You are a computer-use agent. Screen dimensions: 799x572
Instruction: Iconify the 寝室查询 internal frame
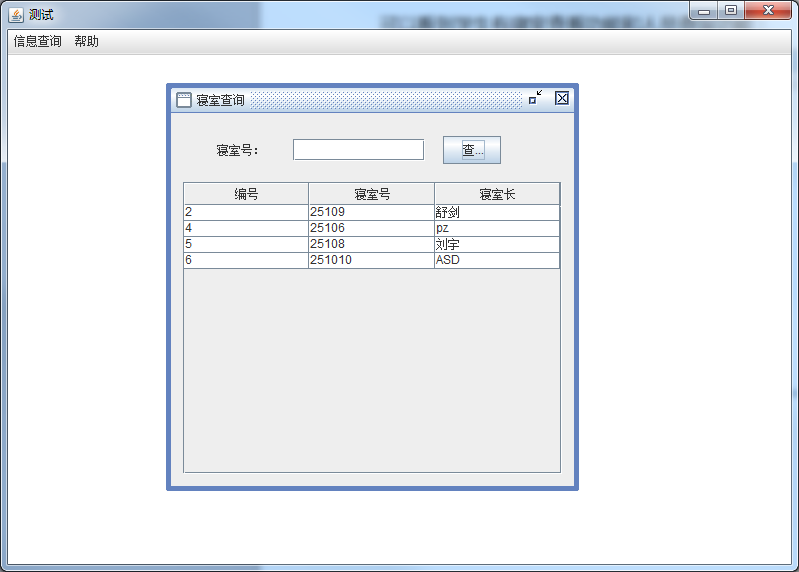pos(535,98)
